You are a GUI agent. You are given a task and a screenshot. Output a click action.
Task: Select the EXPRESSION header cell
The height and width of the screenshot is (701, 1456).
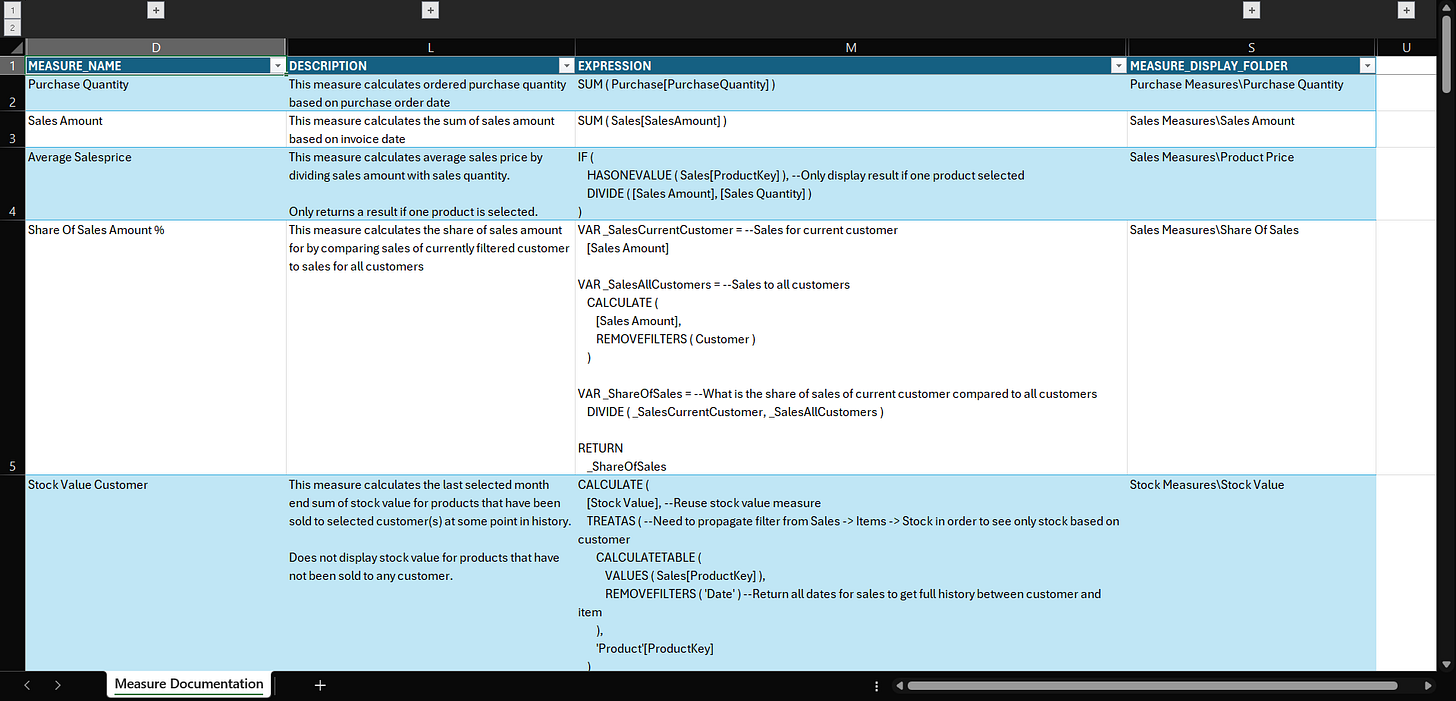pyautogui.click(x=852, y=66)
